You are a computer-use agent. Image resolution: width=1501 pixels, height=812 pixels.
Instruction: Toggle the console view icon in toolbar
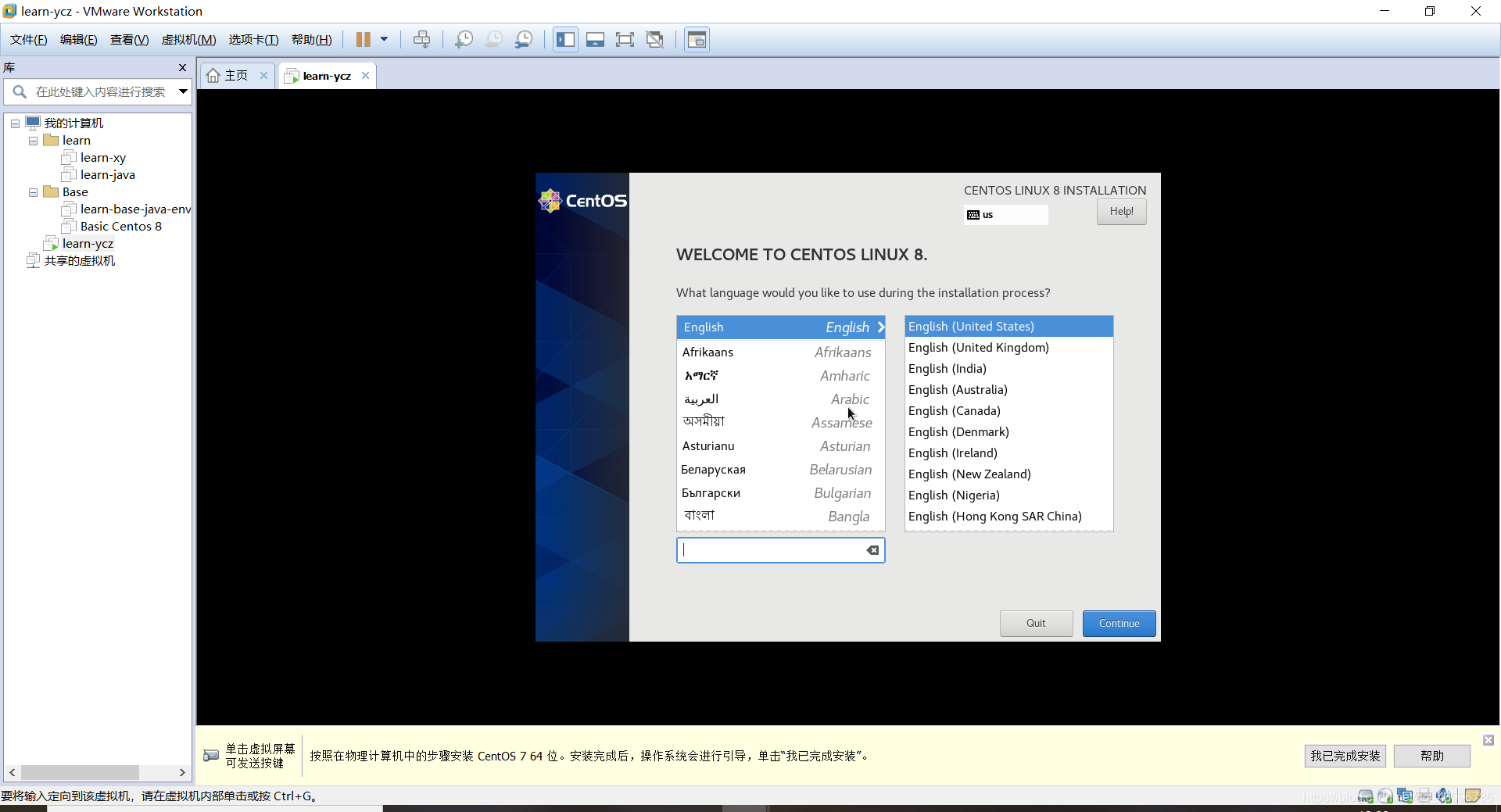(x=697, y=40)
